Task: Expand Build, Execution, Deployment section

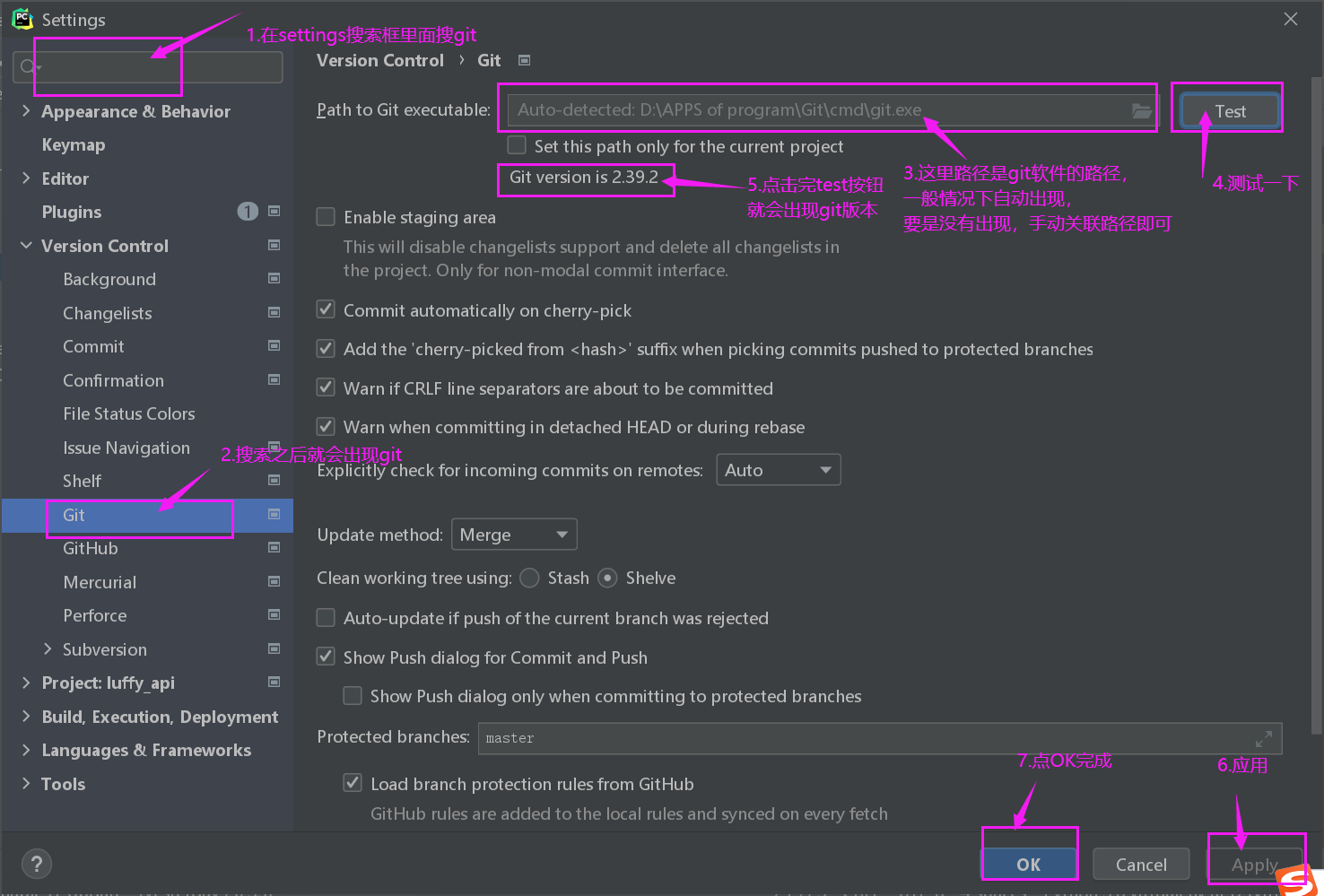Action: (x=26, y=717)
